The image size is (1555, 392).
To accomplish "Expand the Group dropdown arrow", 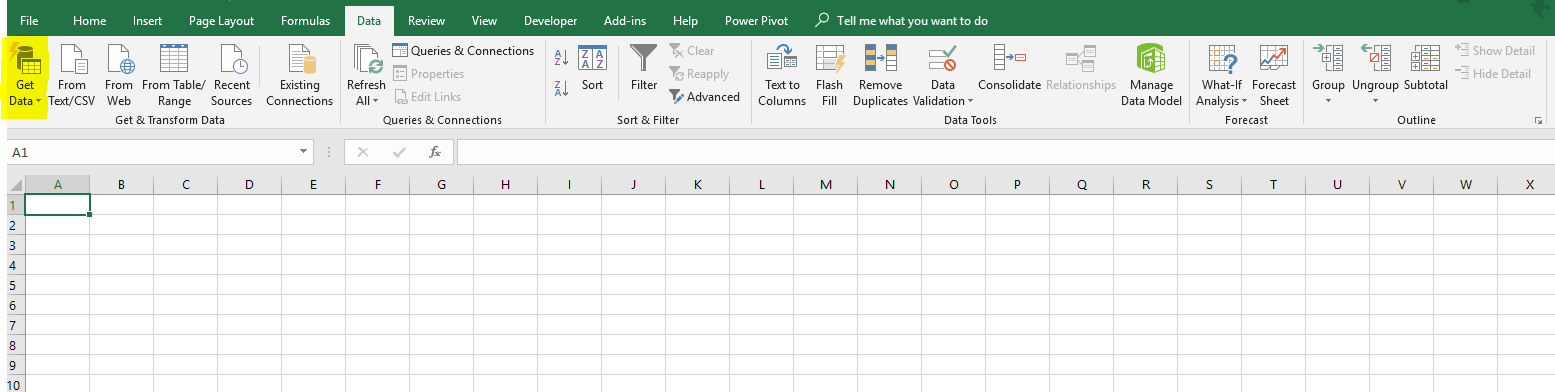I will (1328, 101).
